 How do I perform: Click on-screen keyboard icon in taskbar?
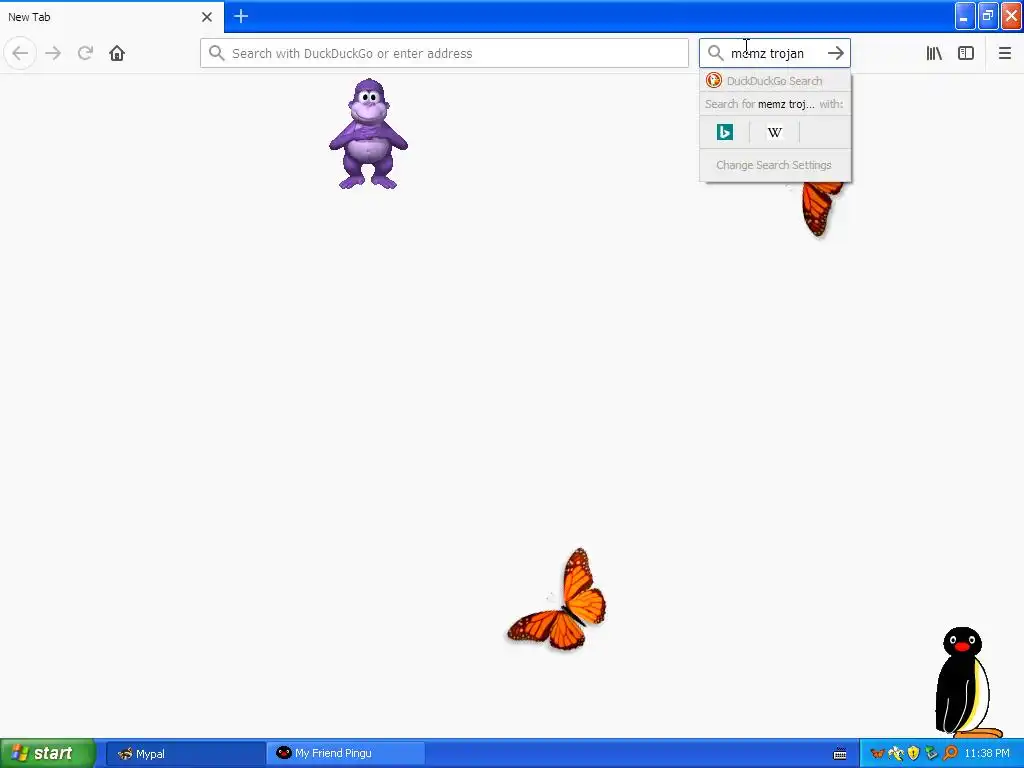[840, 754]
